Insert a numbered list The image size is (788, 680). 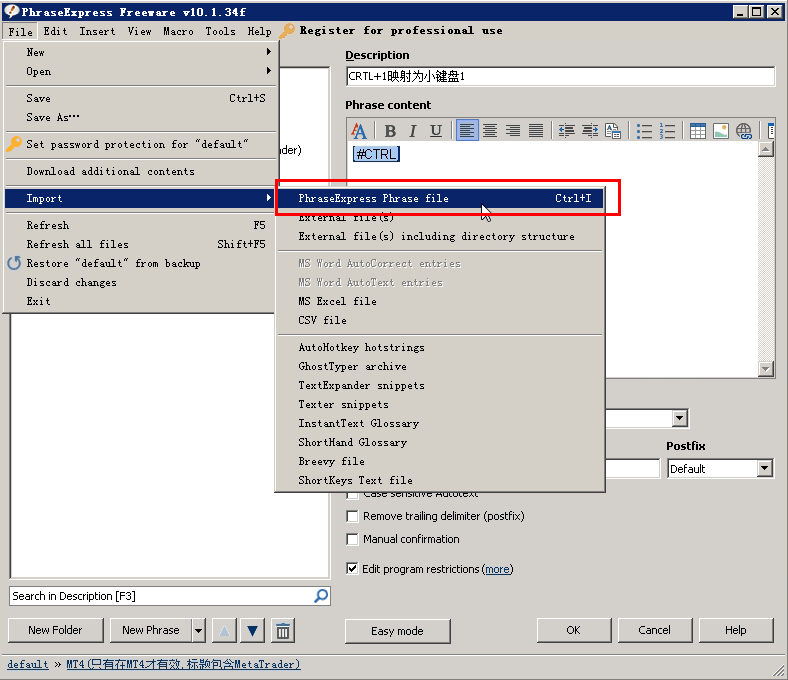coord(667,131)
